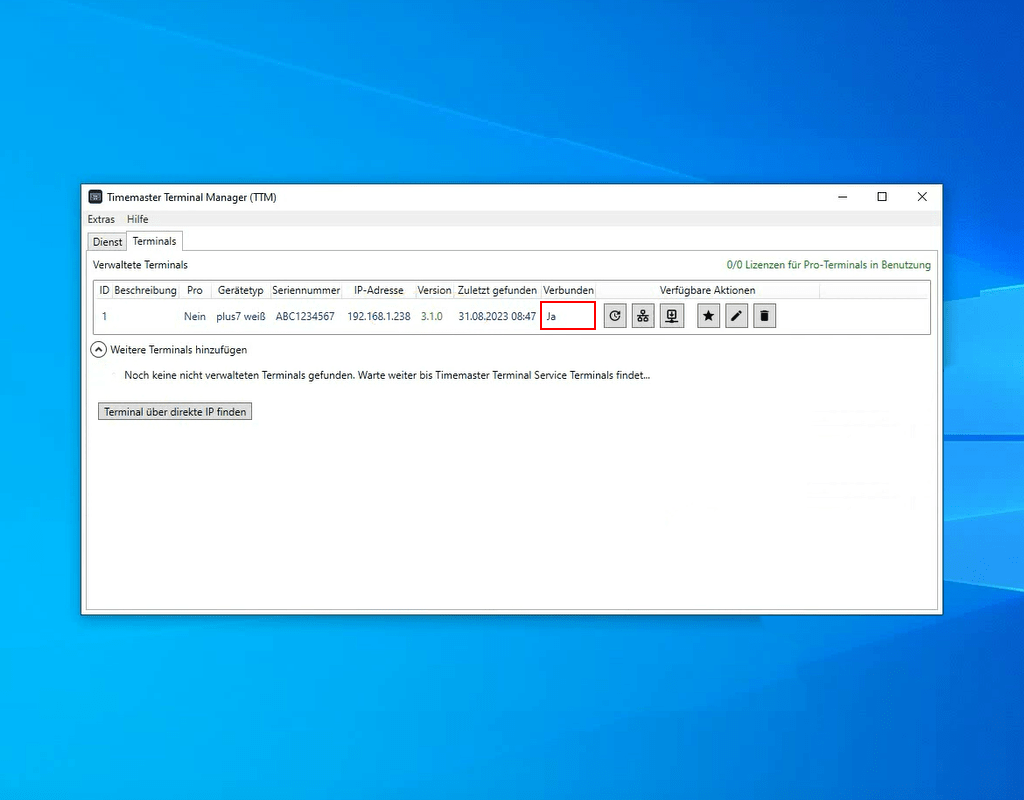Click the TTM application icon in title bar

pos(95,197)
